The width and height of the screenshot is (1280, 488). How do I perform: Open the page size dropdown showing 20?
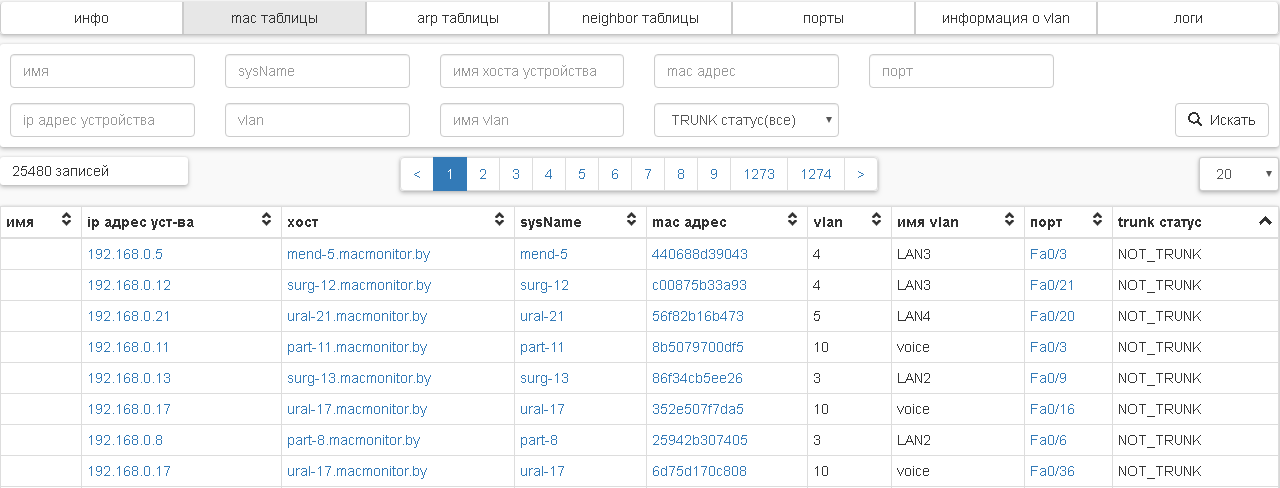[x=1238, y=174]
